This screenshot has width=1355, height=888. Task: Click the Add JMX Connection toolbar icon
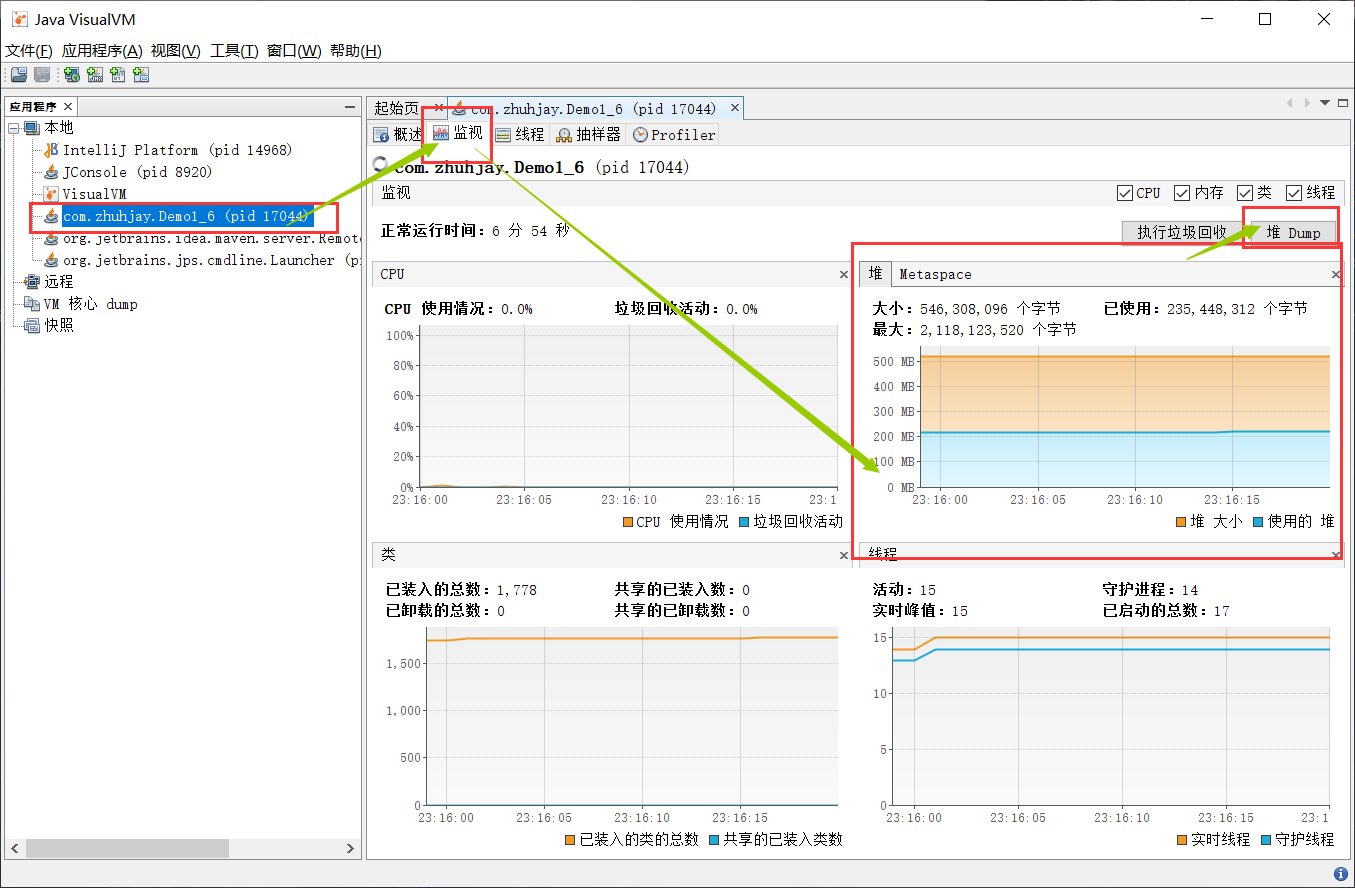pyautogui.click(x=95, y=75)
